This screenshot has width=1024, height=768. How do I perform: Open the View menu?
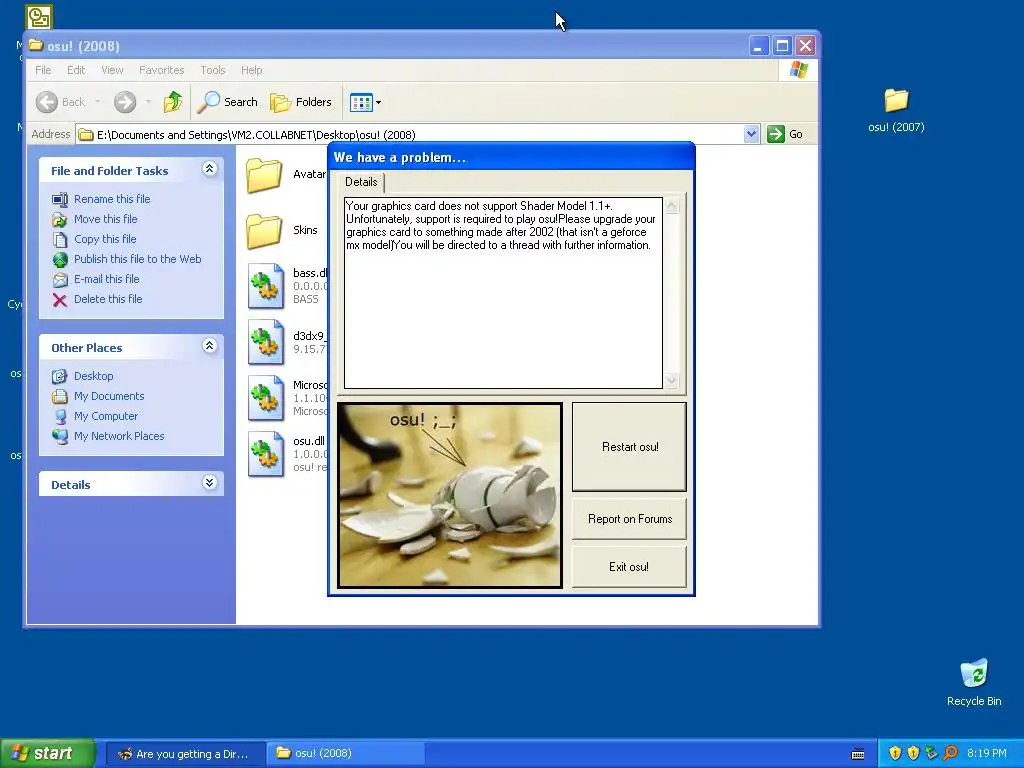112,70
